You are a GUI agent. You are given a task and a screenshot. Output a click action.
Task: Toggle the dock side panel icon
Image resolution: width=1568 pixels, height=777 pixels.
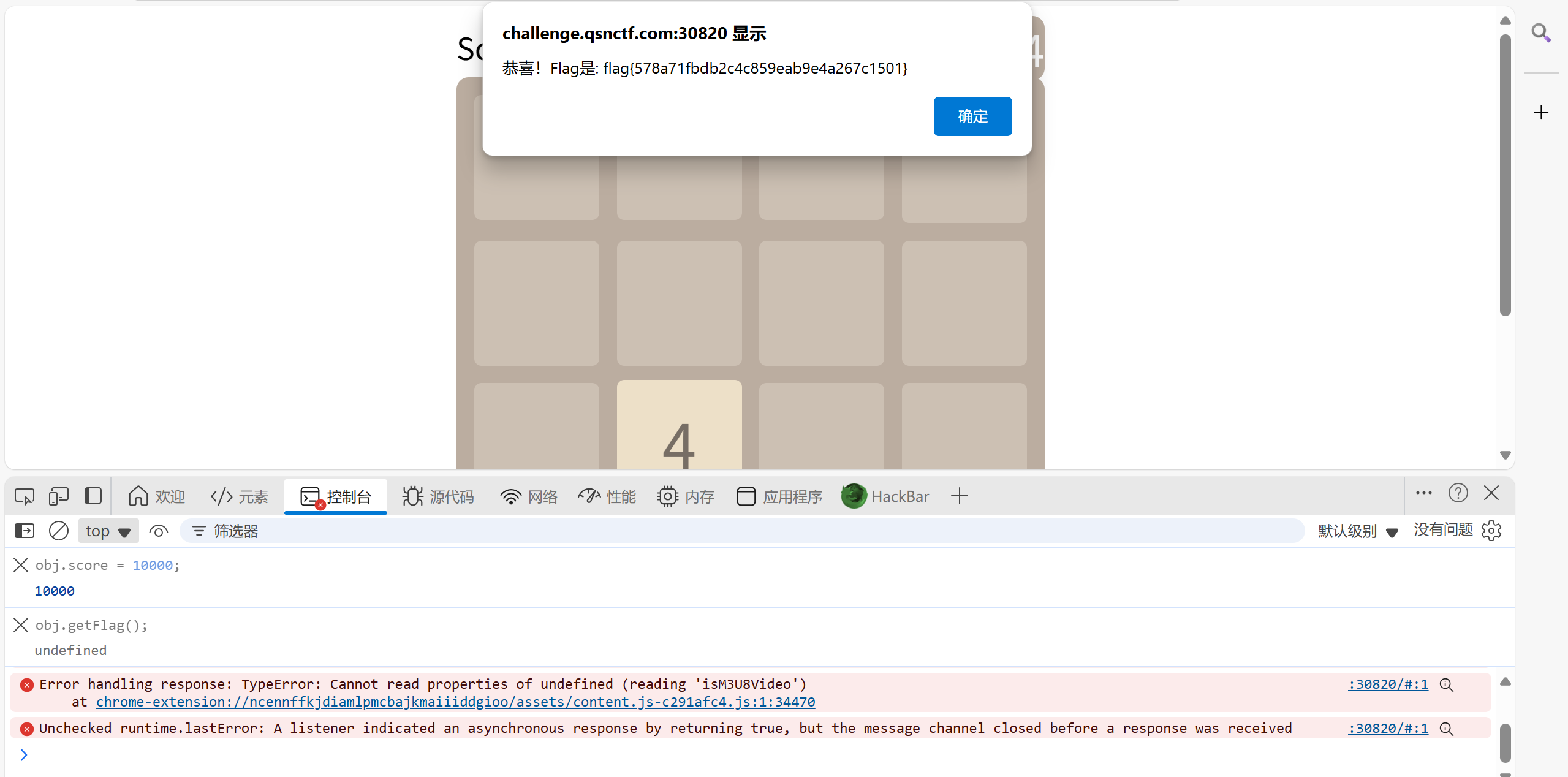pos(93,496)
